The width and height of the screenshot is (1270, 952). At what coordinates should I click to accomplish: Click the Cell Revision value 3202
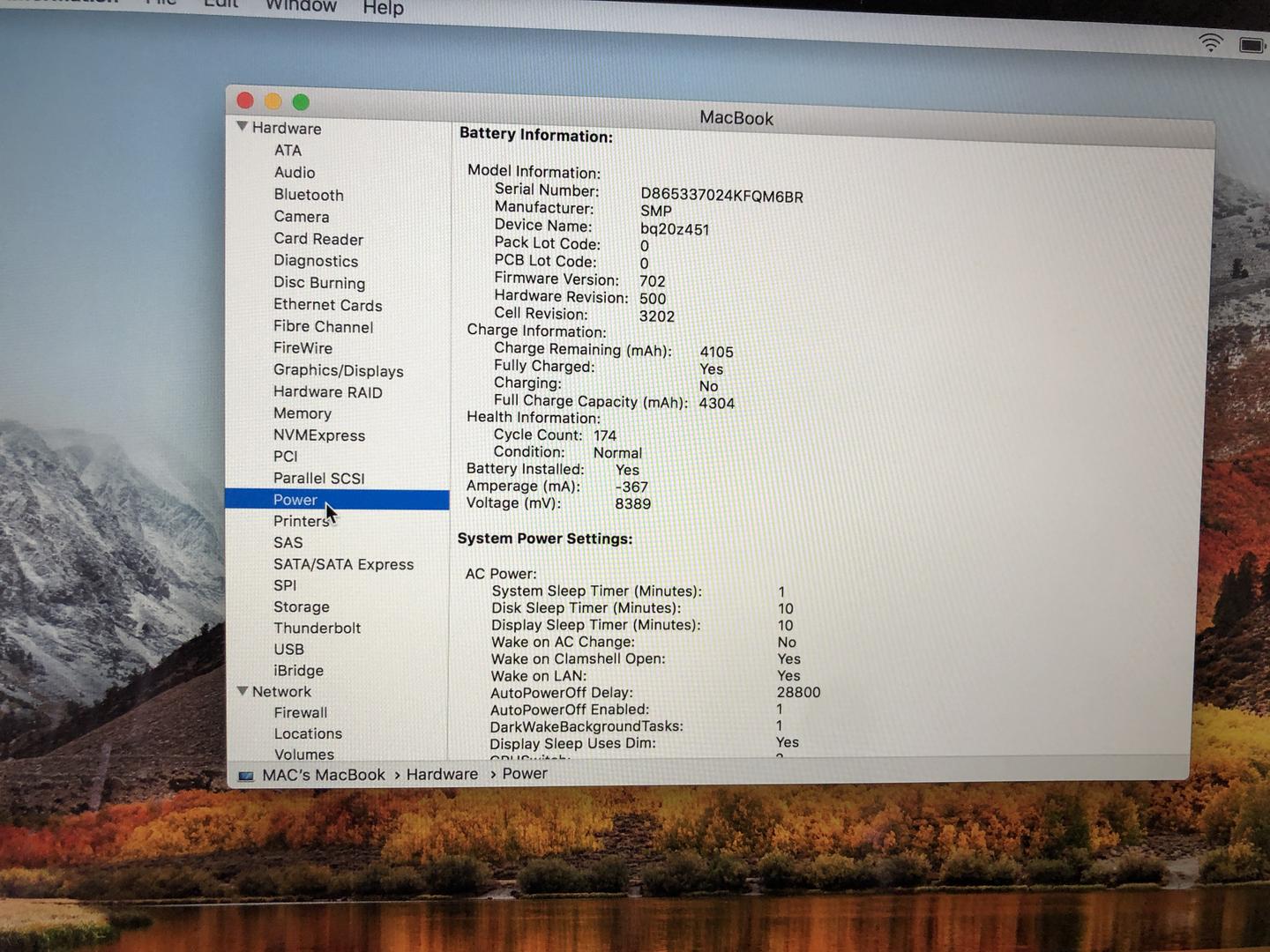point(657,316)
